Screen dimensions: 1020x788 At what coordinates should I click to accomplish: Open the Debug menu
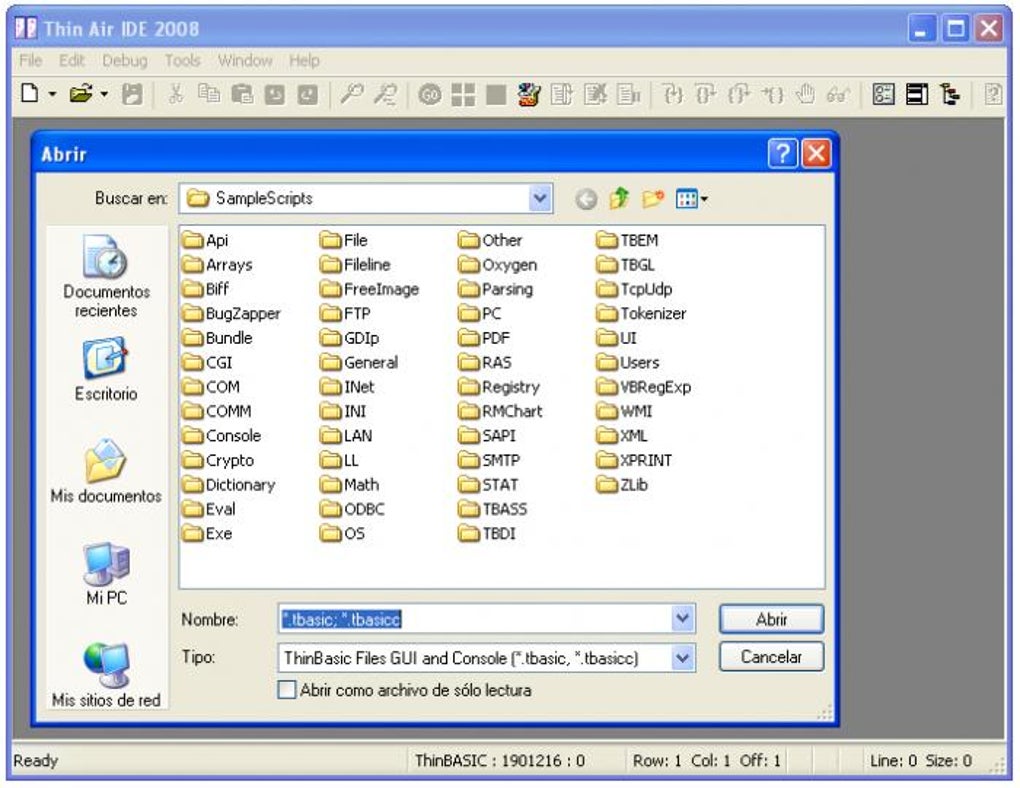tap(126, 61)
